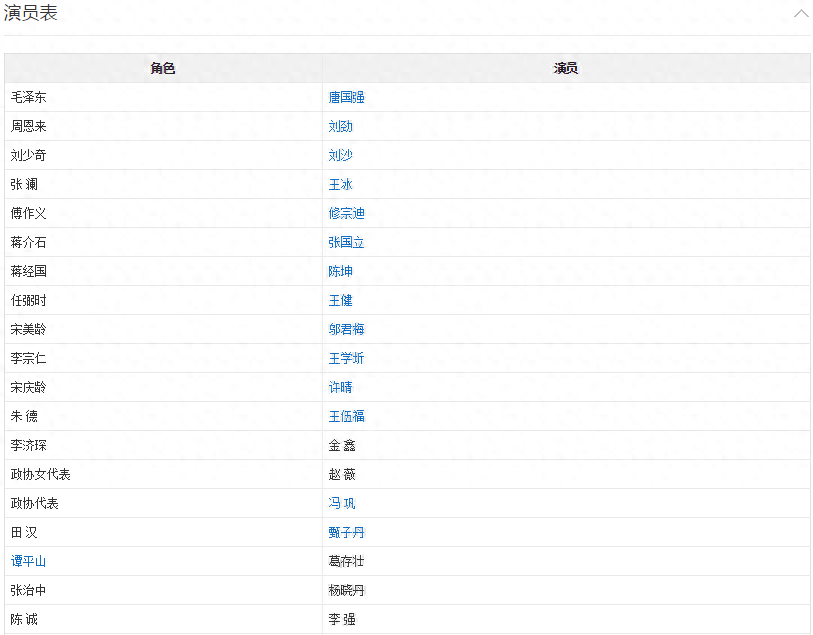Click the 张国立 link
Viewport: 813px width, 635px height.
(346, 243)
